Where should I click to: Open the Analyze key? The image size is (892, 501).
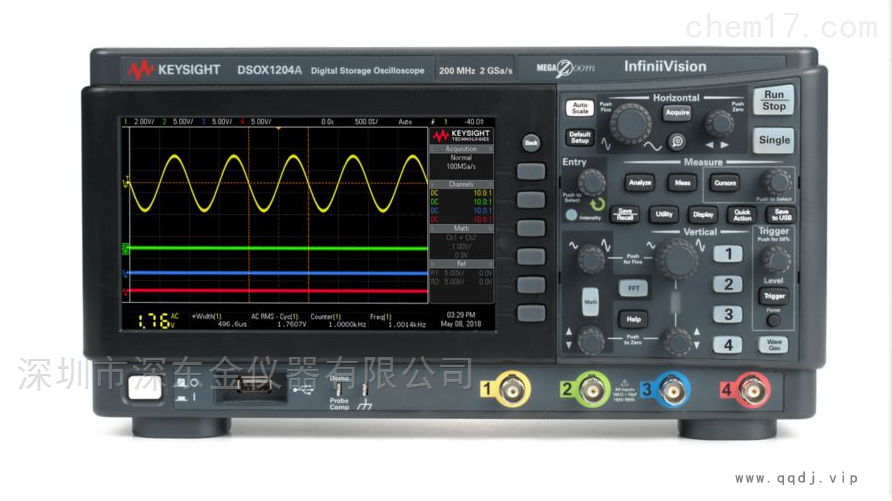click(639, 183)
